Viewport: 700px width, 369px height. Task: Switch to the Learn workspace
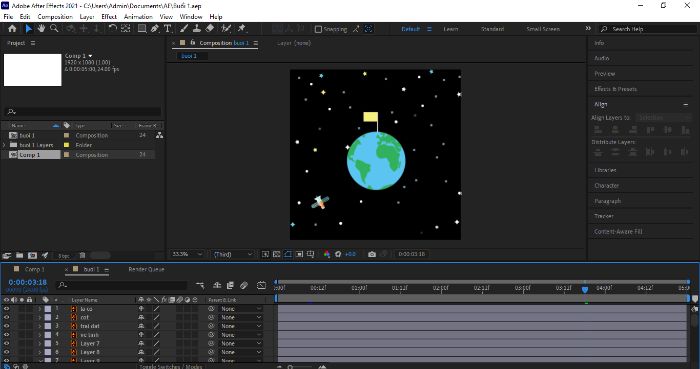450,29
